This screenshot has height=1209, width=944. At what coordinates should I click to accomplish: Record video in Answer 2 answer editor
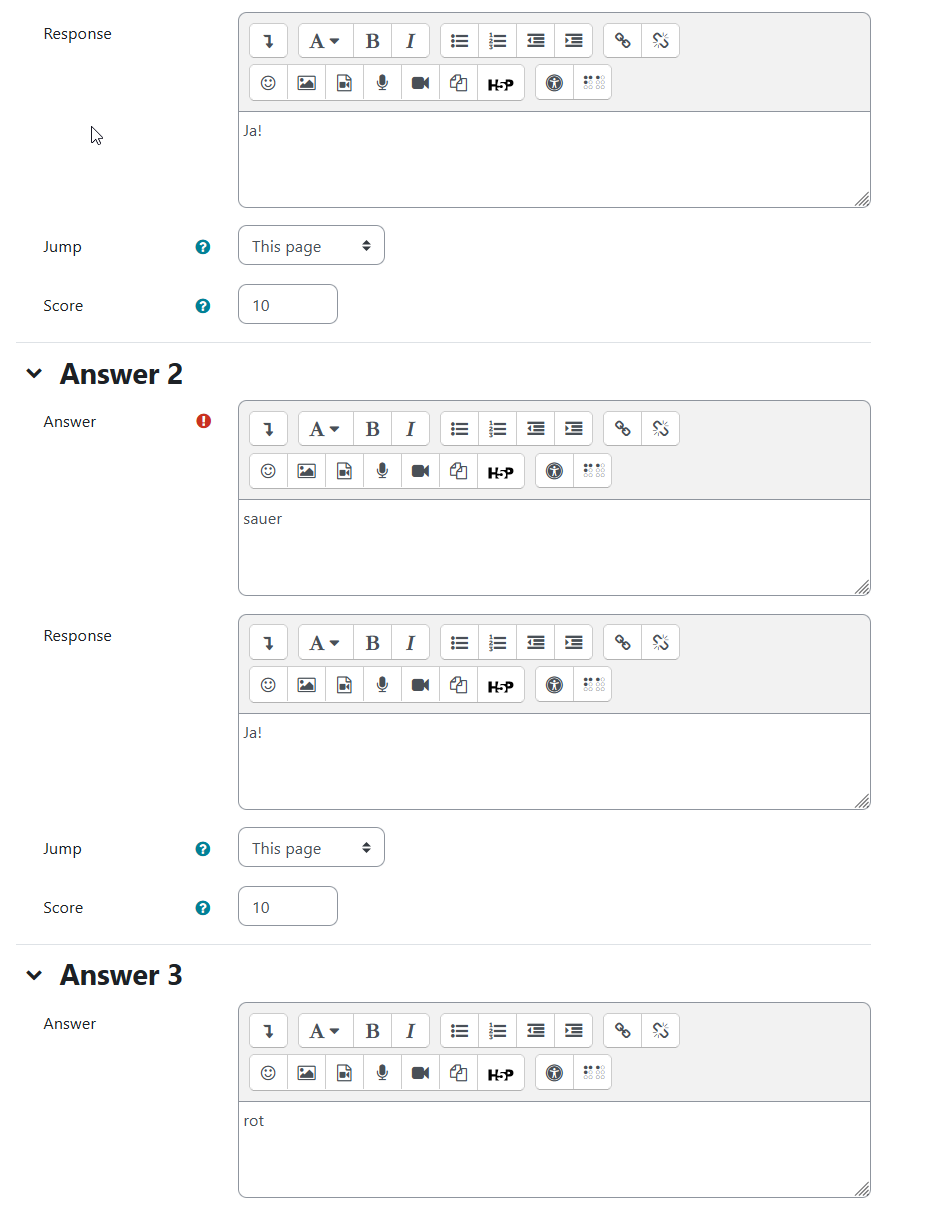tap(420, 471)
